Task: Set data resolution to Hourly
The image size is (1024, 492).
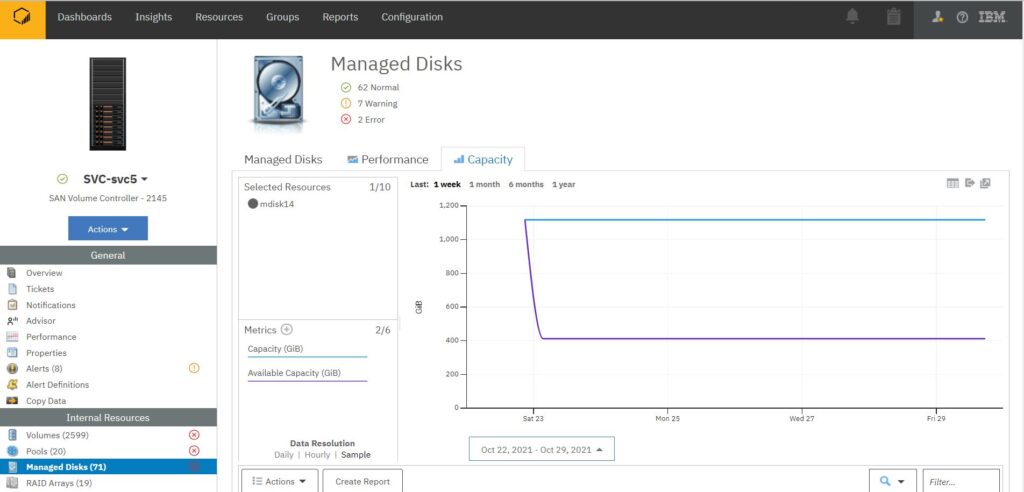Action: 317,455
